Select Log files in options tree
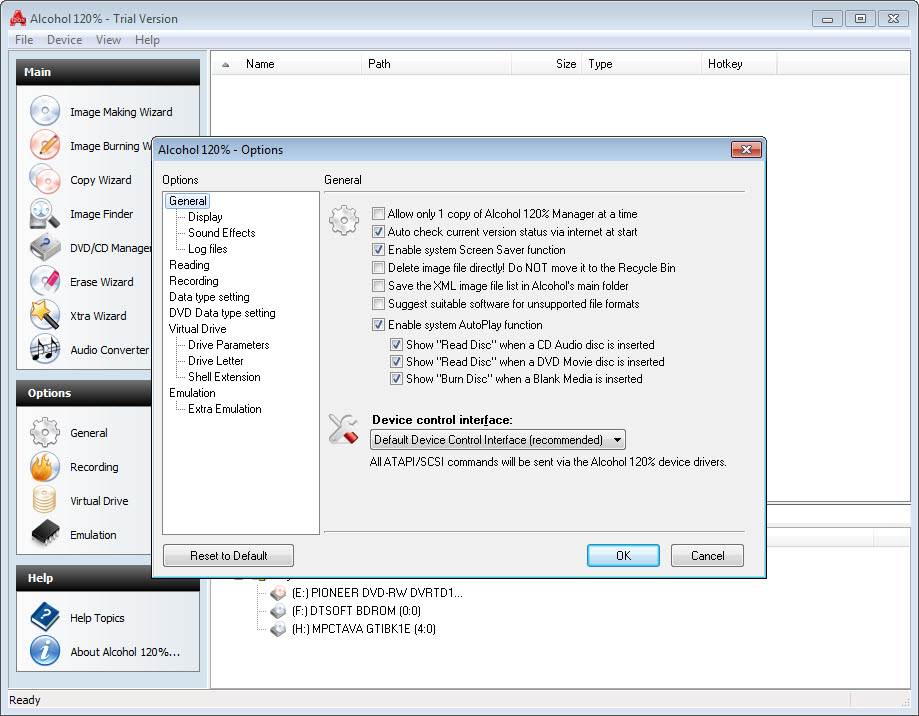 [207, 249]
